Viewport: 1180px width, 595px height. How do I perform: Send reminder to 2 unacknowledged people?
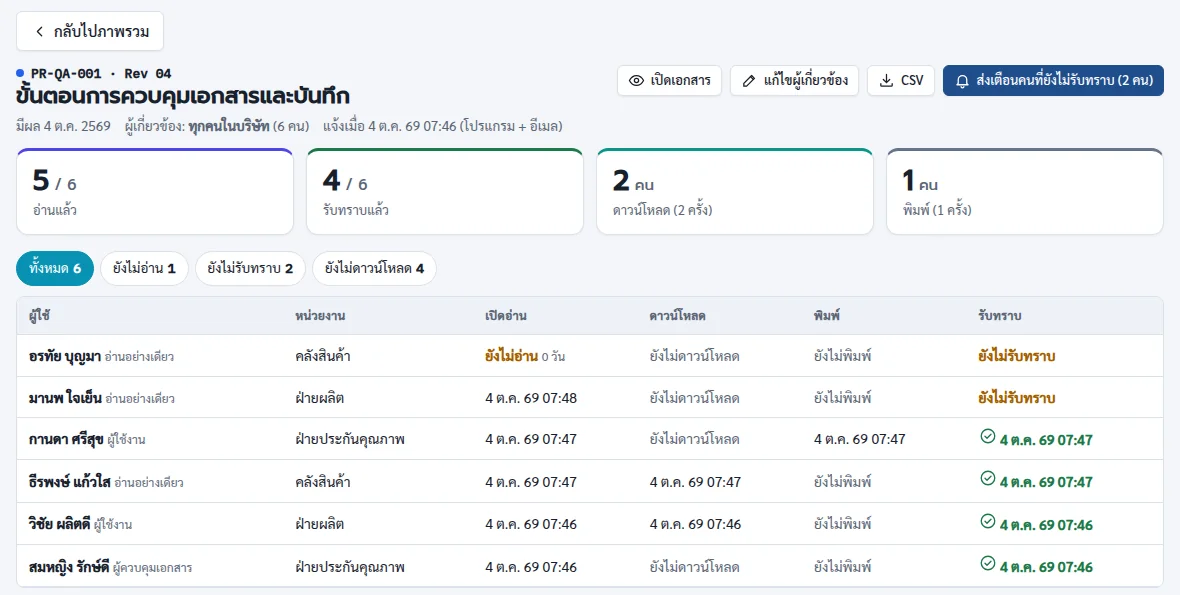pos(1054,80)
